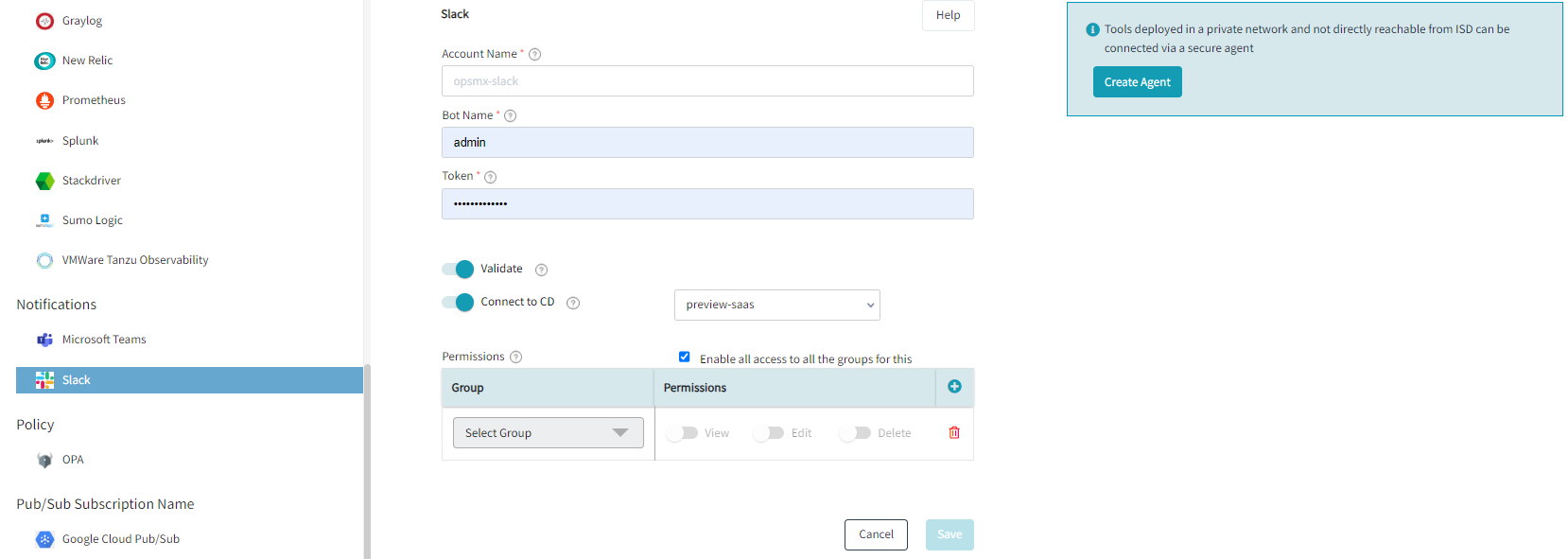
Task: Toggle the View permission switch
Action: (x=683, y=433)
